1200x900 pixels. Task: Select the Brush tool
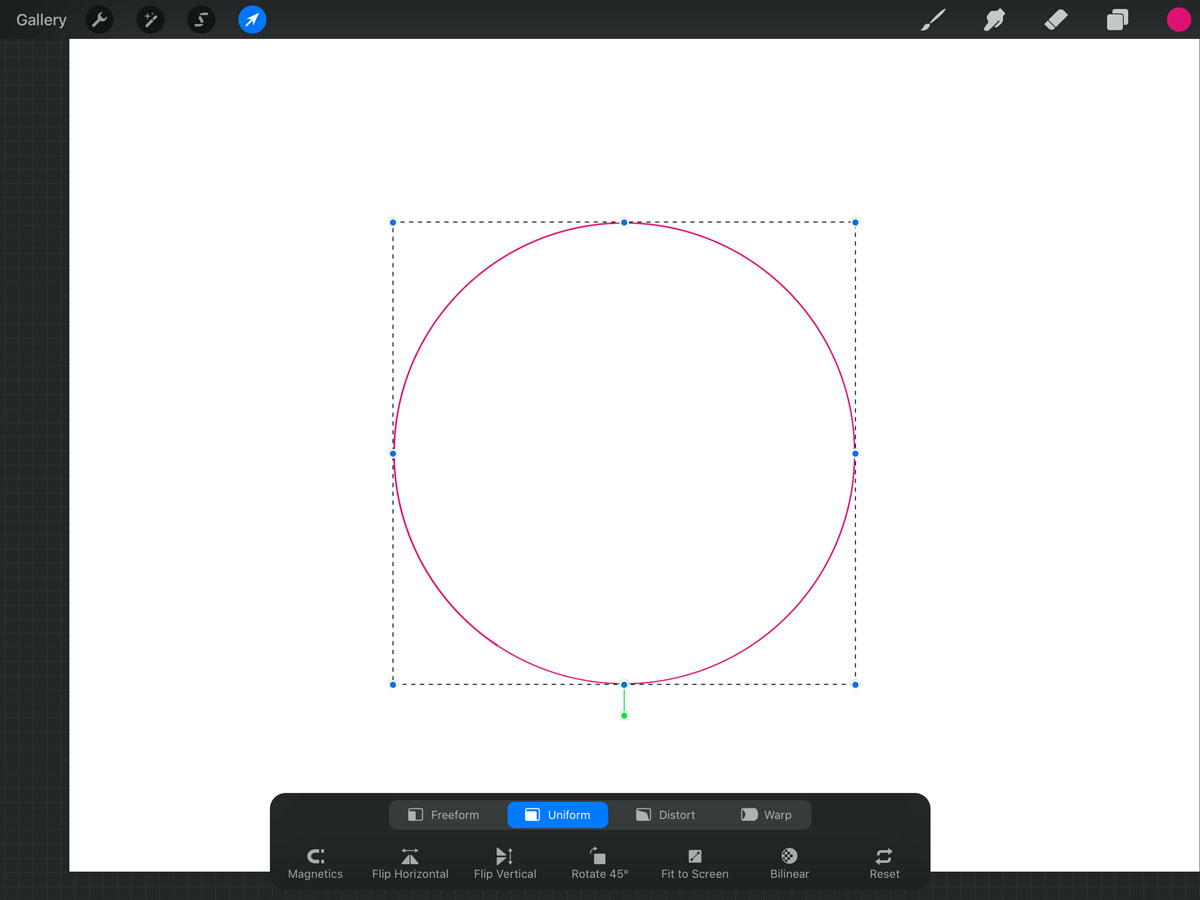[x=933, y=19]
